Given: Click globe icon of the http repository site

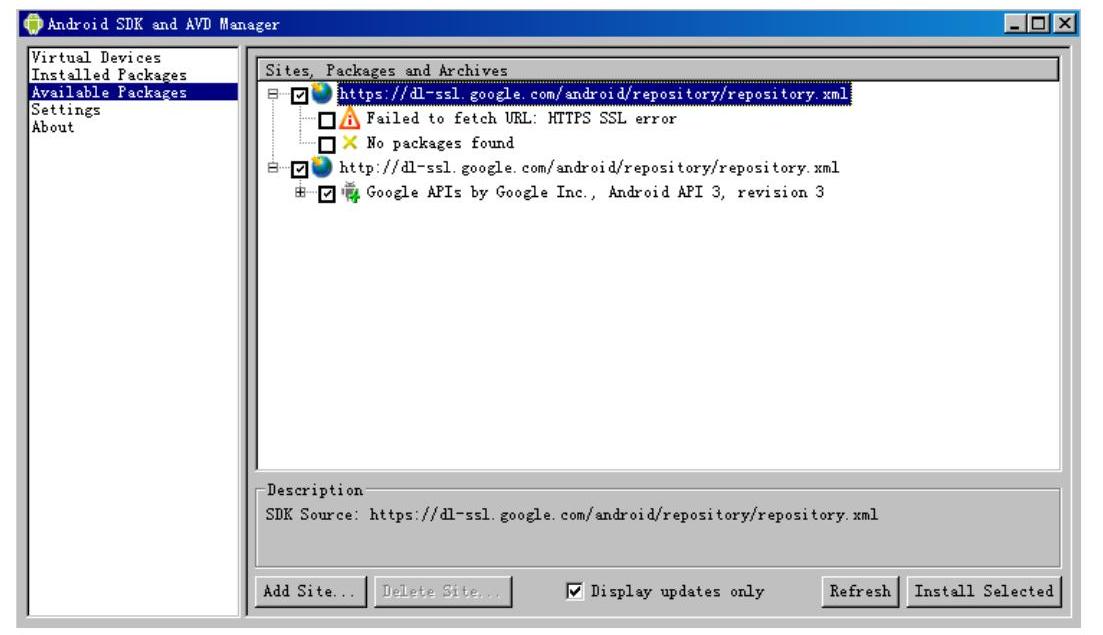Looking at the screenshot, I should tap(322, 167).
